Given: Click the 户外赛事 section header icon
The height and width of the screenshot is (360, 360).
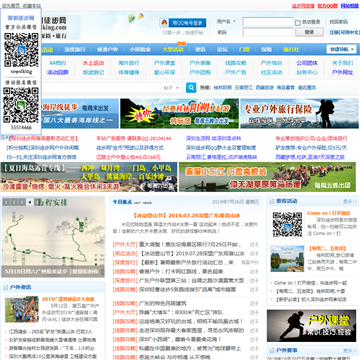Looking at the screenshot, I should click(x=272, y=351).
